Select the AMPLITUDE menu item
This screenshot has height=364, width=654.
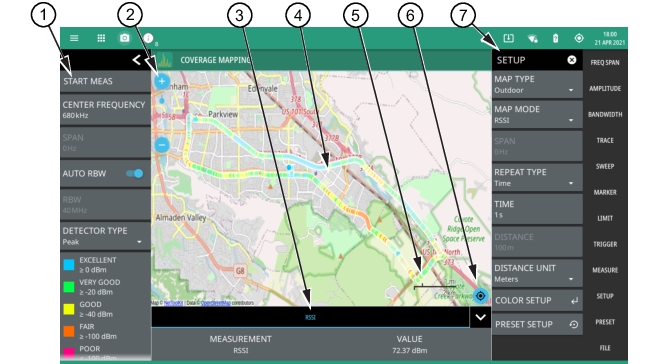tap(605, 88)
